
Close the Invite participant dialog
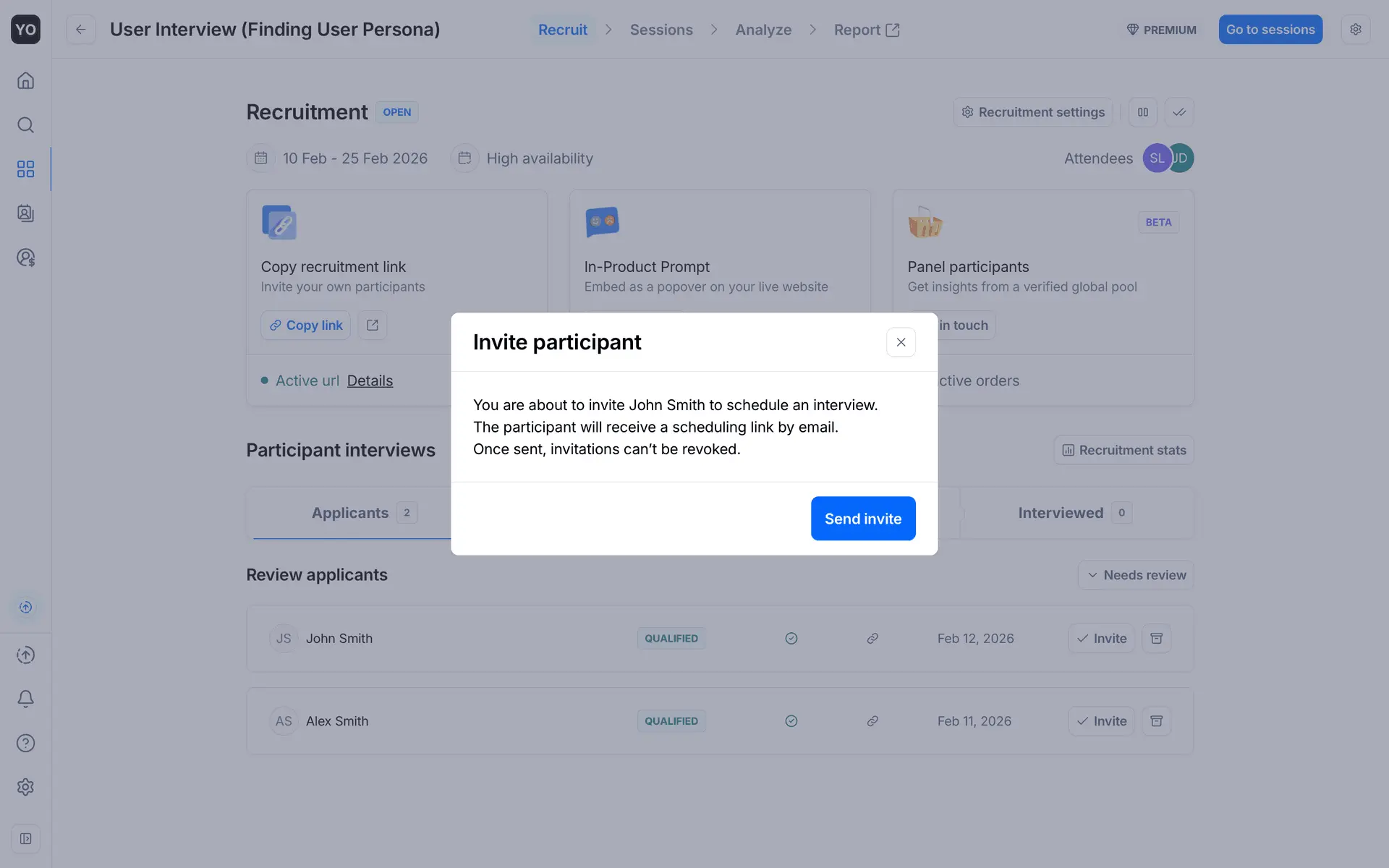click(901, 342)
